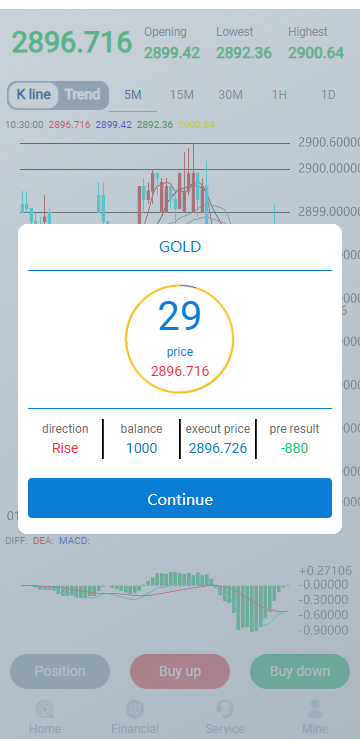Click the countdown circle showing 29
Viewport: 360px width, 739px height.
180,339
